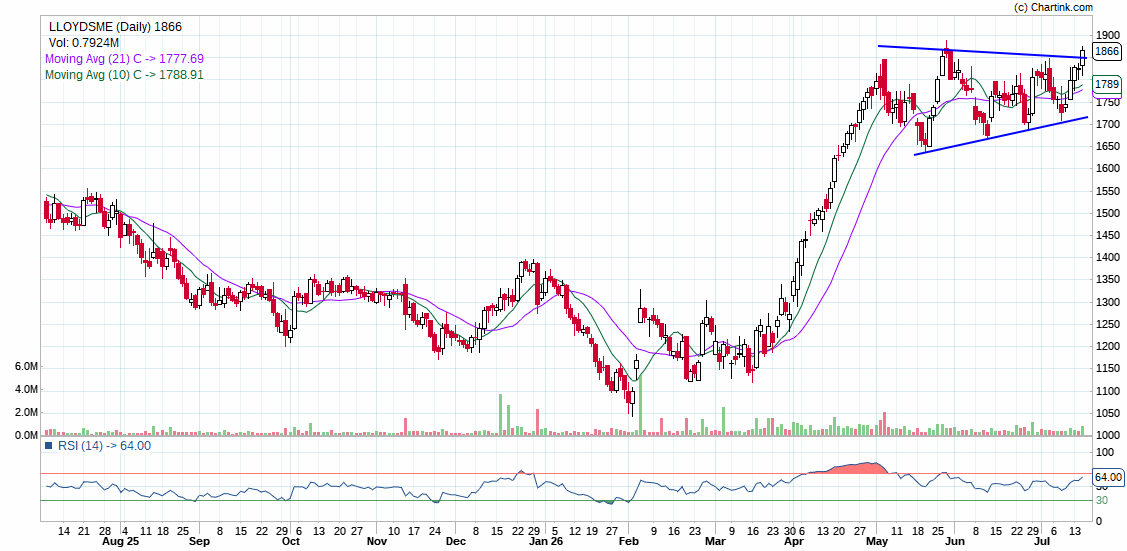
Task: Click the 1789 moving average price tag
Action: (x=1106, y=84)
